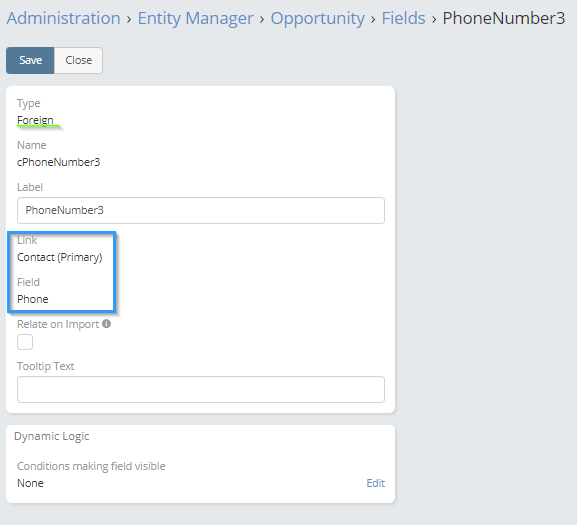Click the Label input containing PhoneNumber3
Viewport: 577px width, 525px height.
[x=201, y=210]
